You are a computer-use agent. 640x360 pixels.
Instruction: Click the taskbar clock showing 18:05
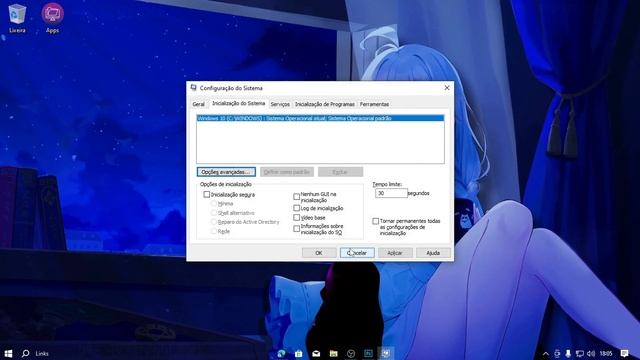coord(606,353)
